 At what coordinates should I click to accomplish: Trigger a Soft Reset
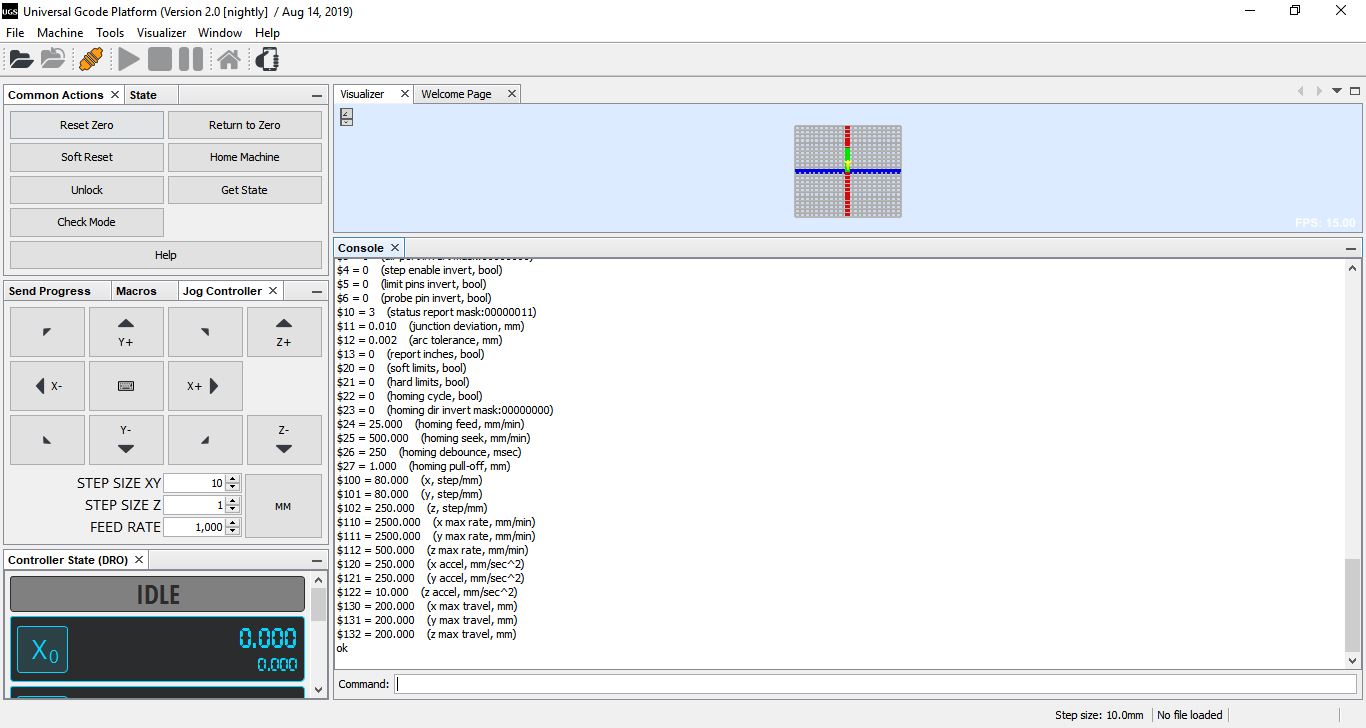87,157
